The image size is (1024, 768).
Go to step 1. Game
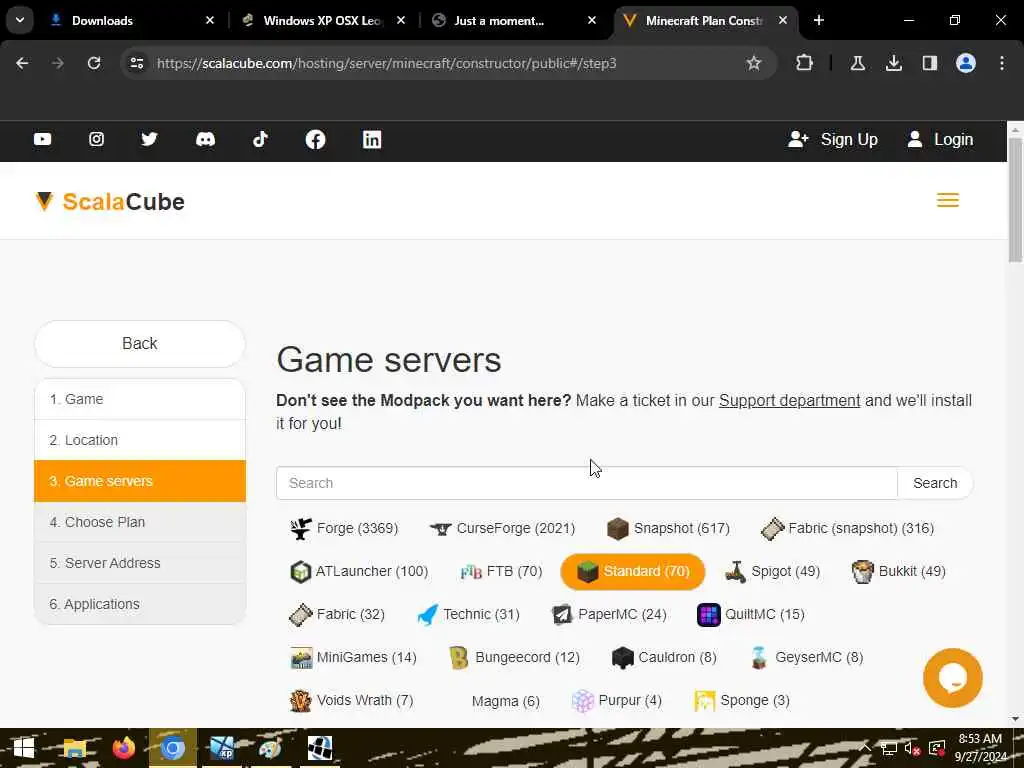(x=140, y=399)
